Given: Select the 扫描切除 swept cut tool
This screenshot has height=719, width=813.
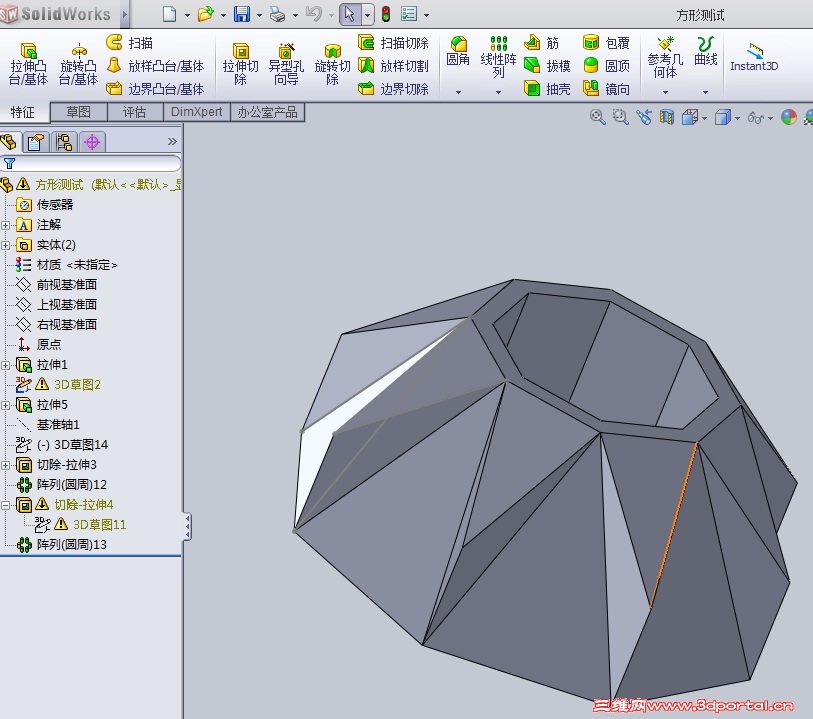Looking at the screenshot, I should [393, 43].
